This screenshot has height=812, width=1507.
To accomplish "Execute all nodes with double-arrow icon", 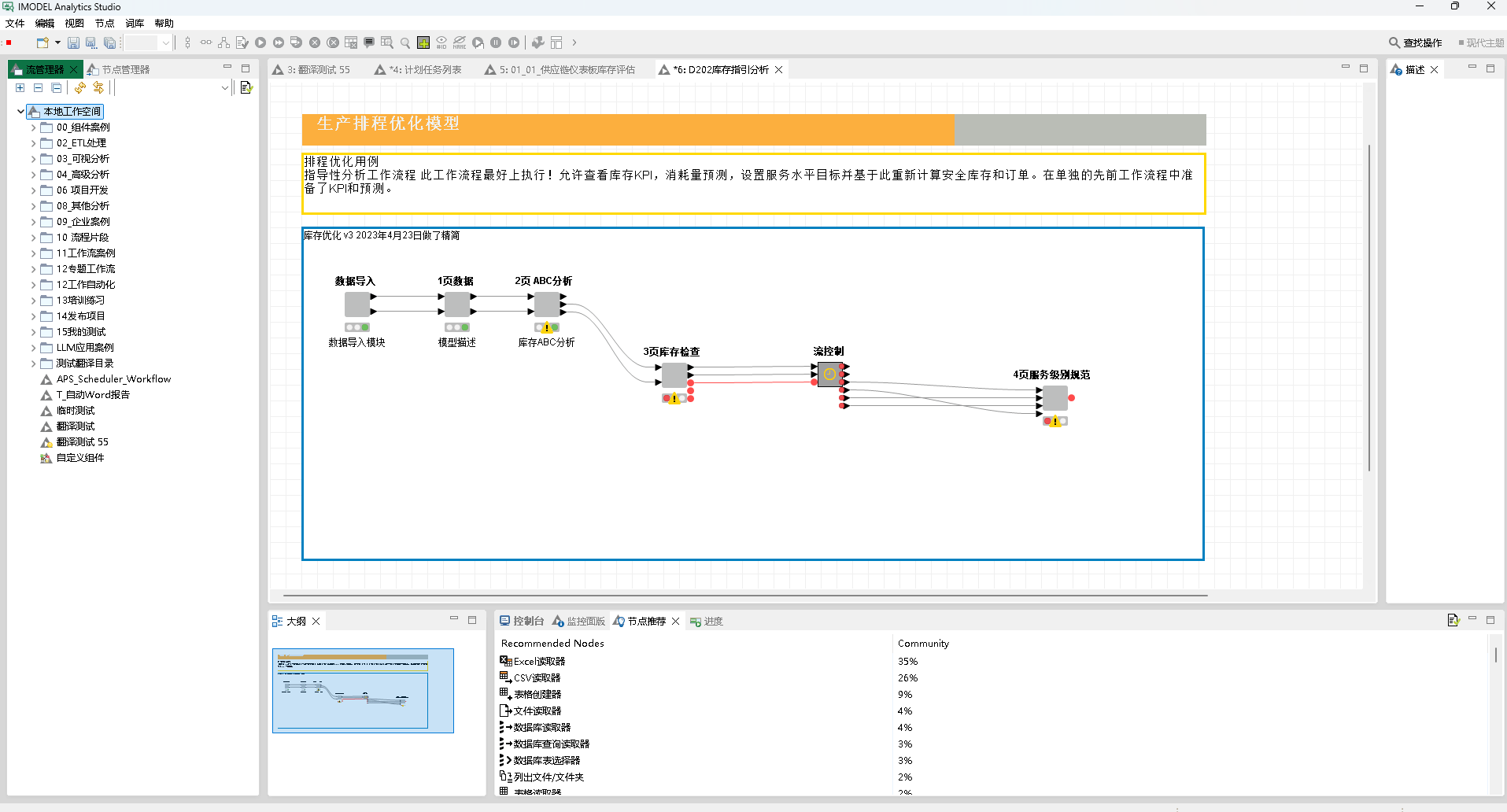I will click(279, 42).
